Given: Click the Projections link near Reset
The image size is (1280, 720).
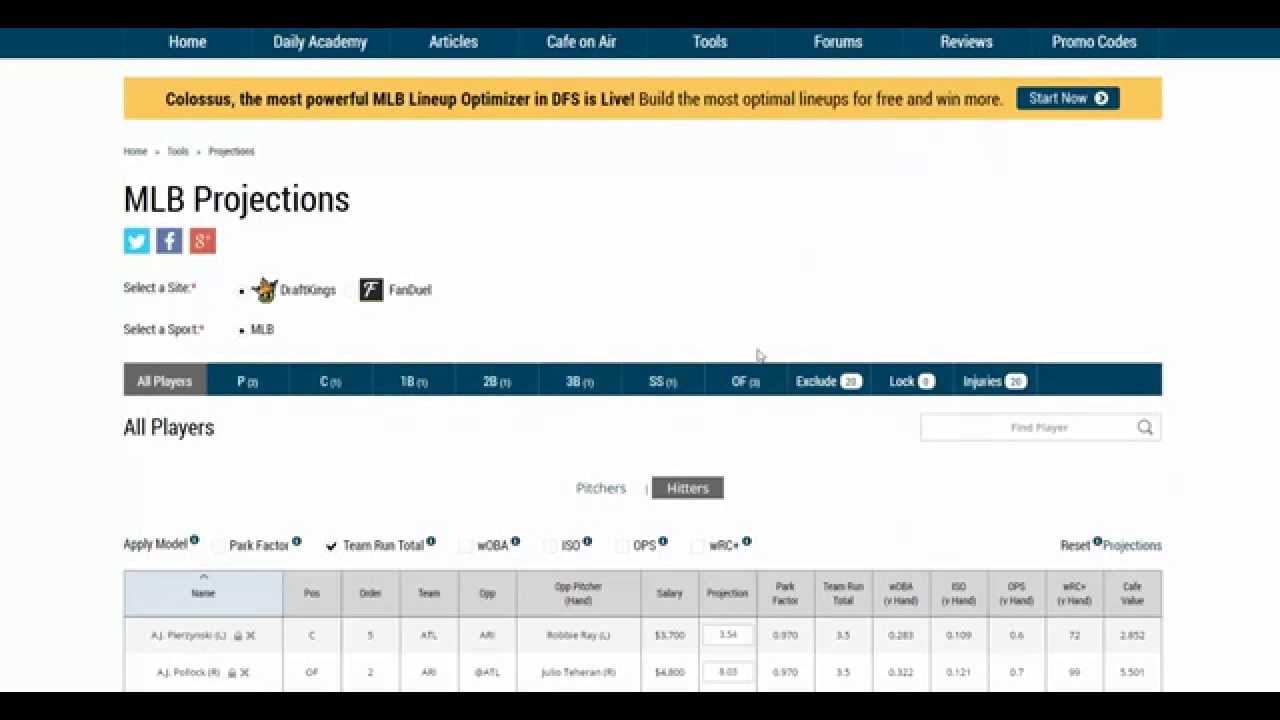Looking at the screenshot, I should [x=1133, y=546].
